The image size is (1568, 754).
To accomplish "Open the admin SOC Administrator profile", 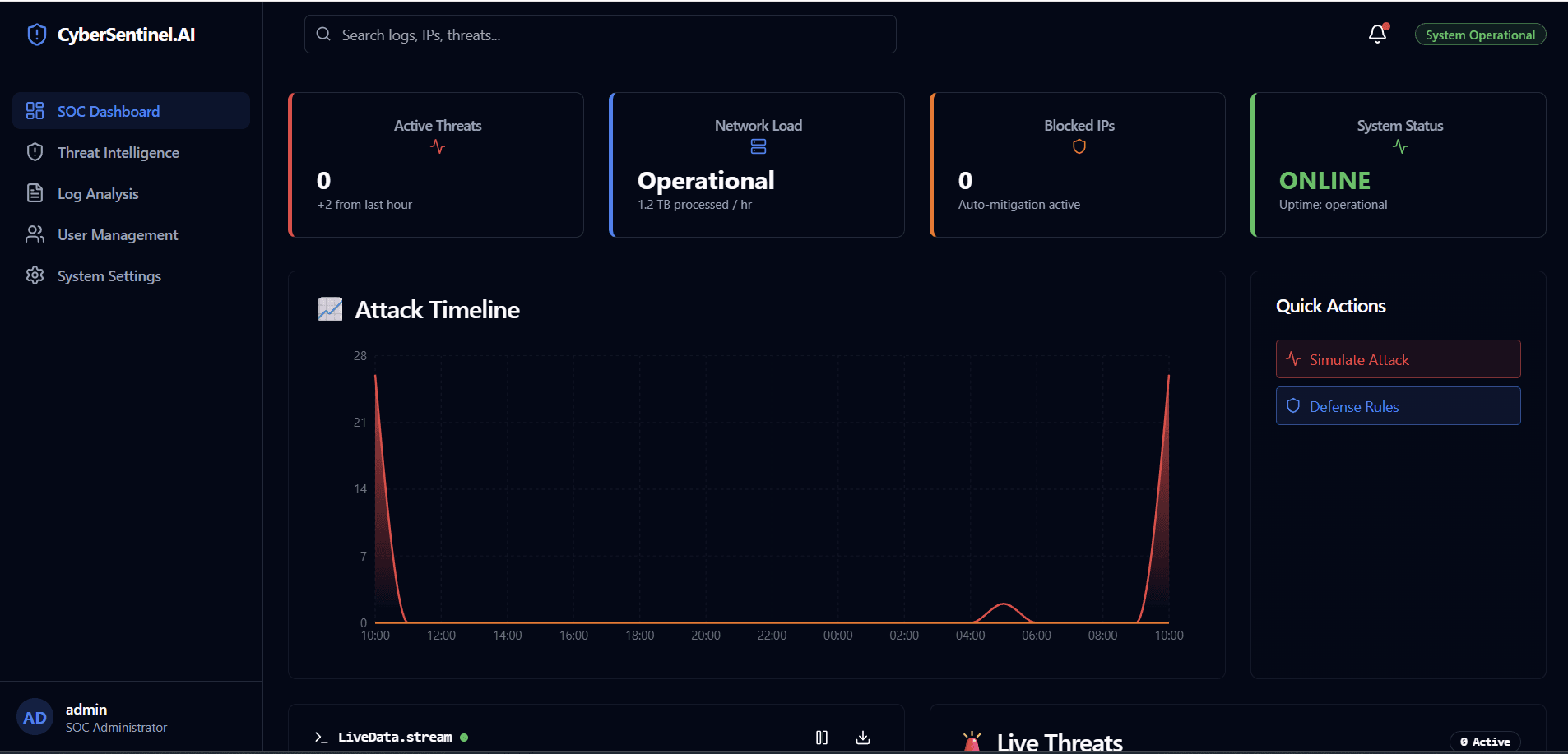I will coord(86,716).
